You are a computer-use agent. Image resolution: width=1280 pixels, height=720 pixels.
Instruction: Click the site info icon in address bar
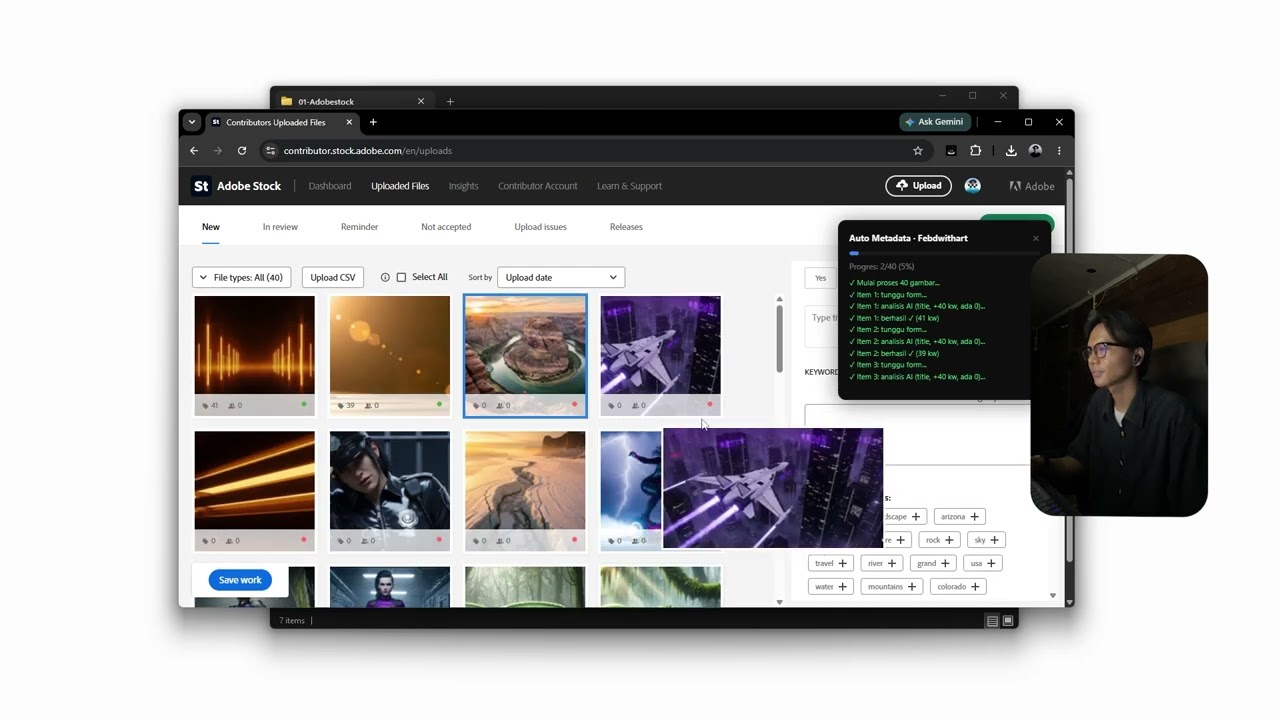270,151
